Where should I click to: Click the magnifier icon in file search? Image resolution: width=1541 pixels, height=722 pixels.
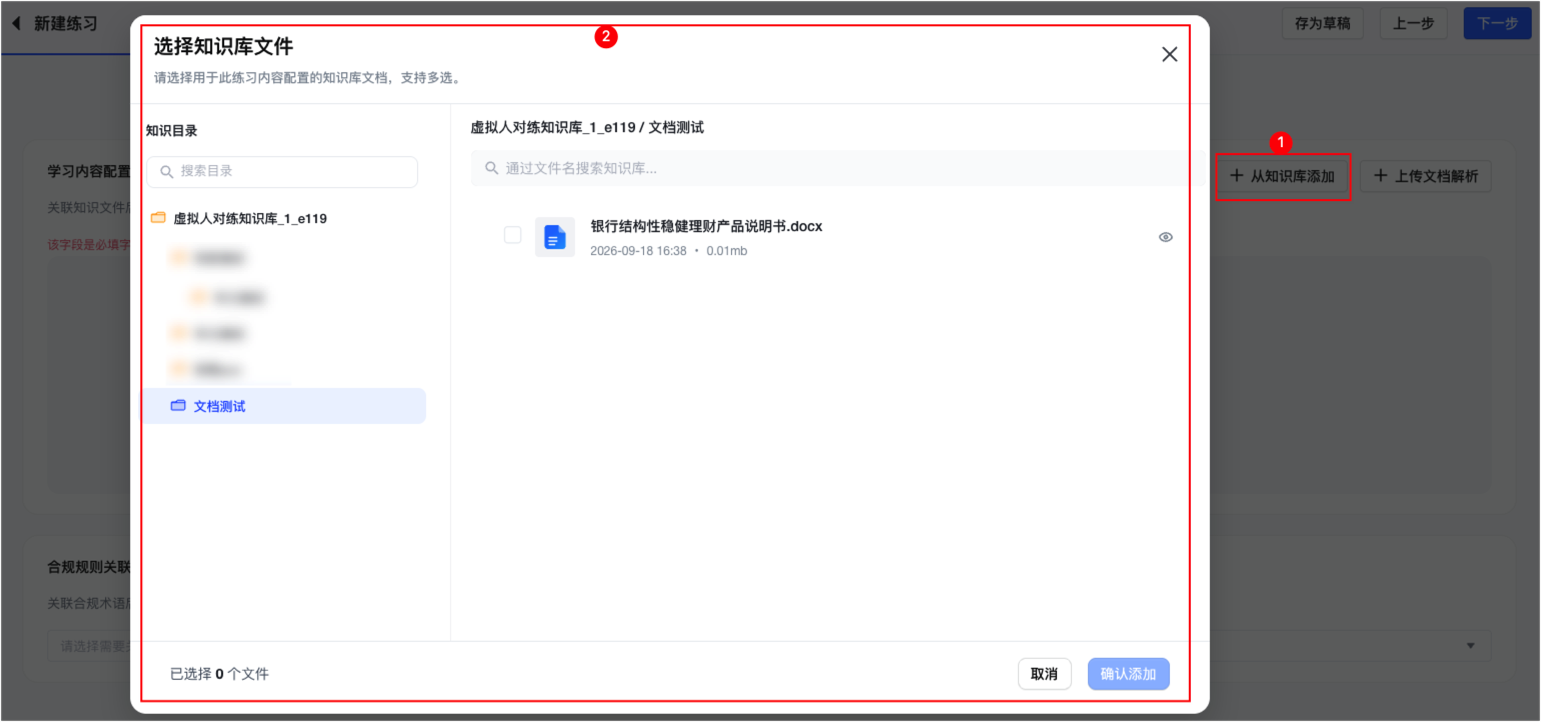491,168
